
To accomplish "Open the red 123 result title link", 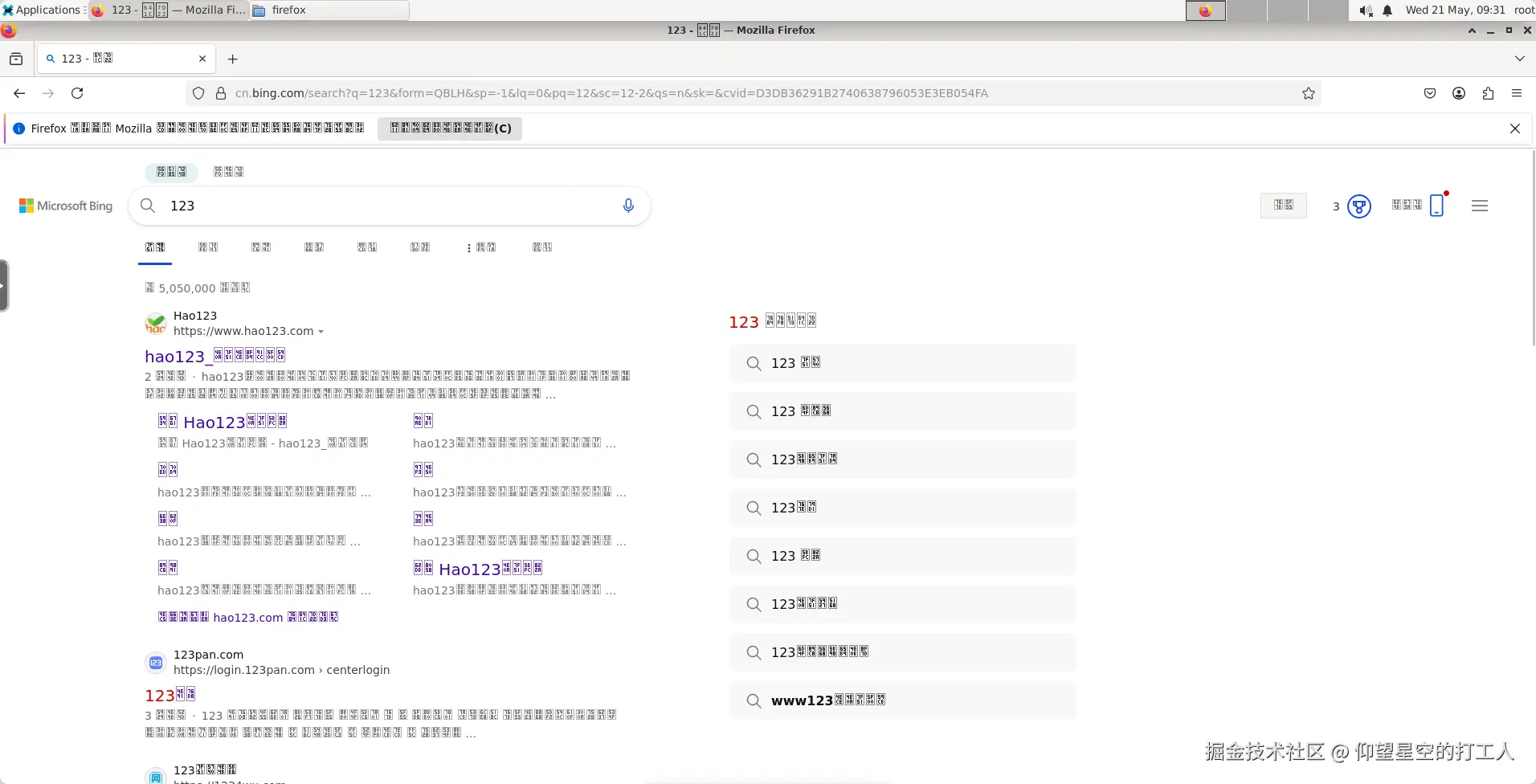I will pos(170,695).
